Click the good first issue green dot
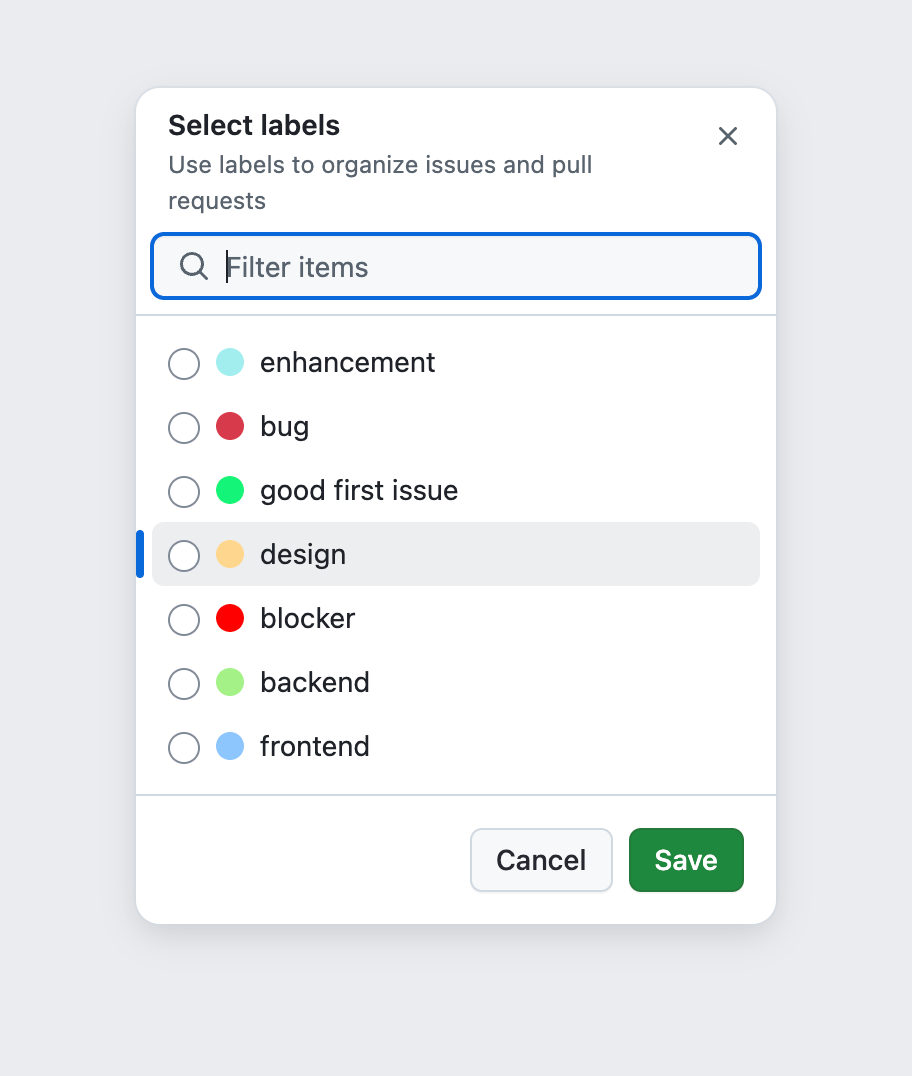The image size is (912, 1076). click(x=230, y=490)
